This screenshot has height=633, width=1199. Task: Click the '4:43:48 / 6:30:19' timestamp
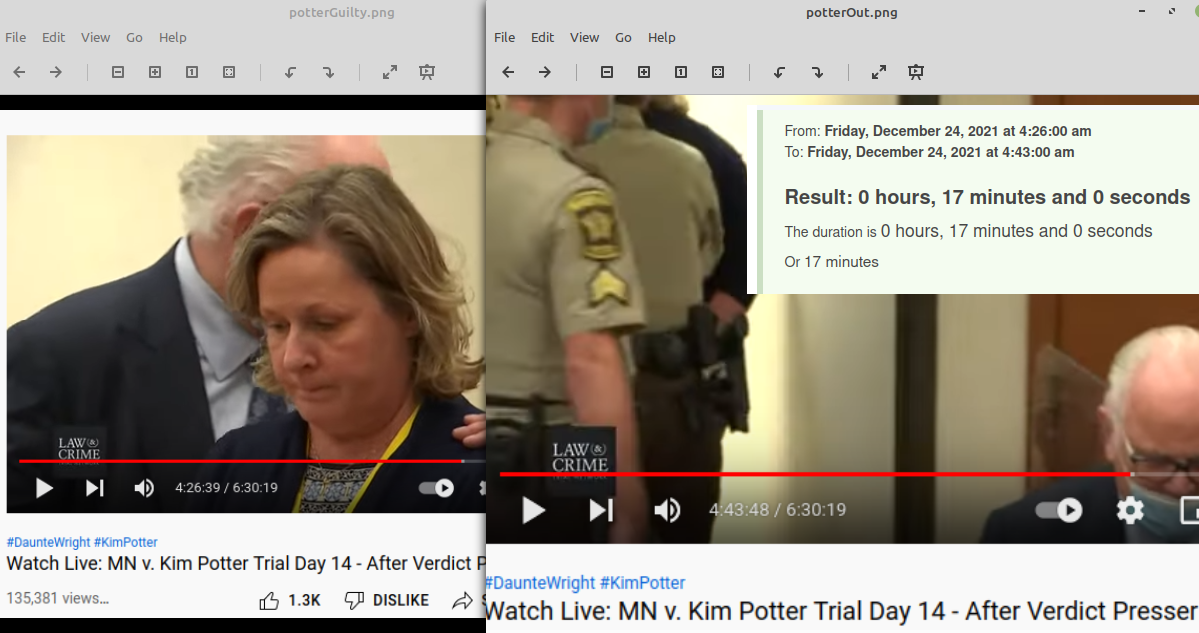[x=778, y=510]
